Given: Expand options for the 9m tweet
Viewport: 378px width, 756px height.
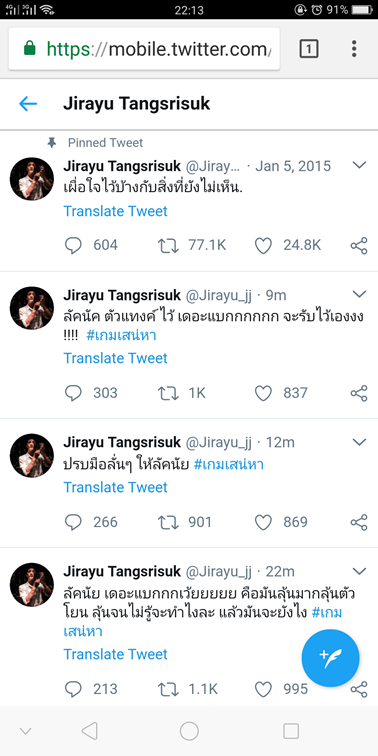Looking at the screenshot, I should point(360,294).
